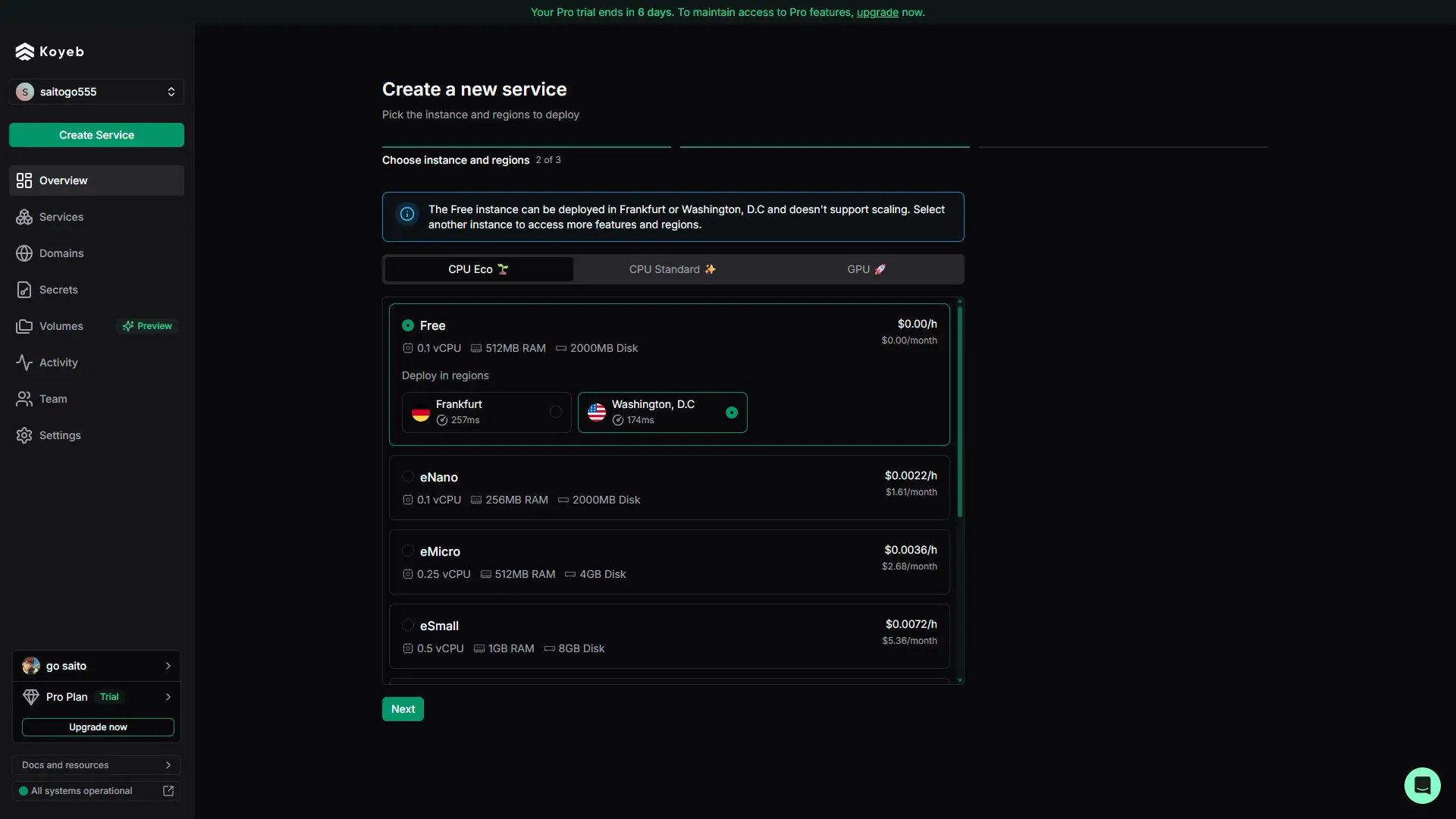The height and width of the screenshot is (819, 1456).
Task: Choose the Frankfurt region radio
Action: click(x=556, y=412)
